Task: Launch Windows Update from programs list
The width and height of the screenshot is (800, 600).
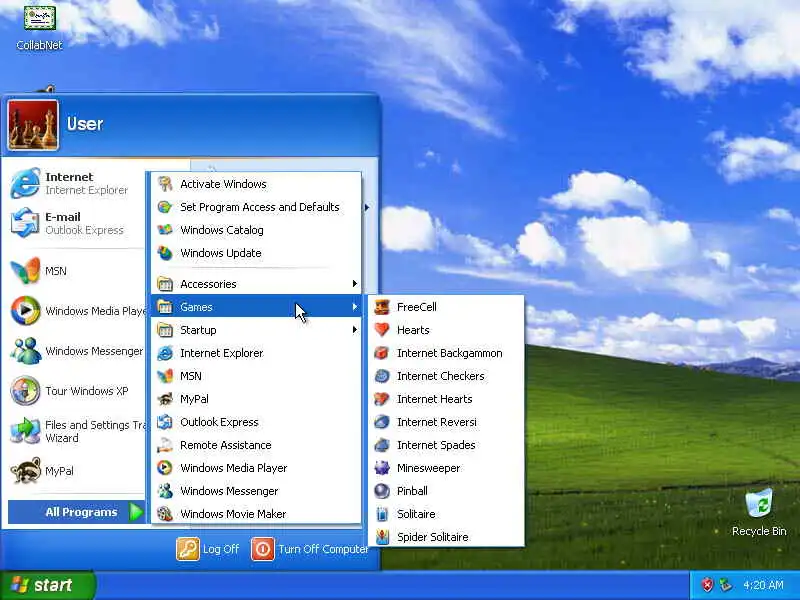Action: pos(256,253)
